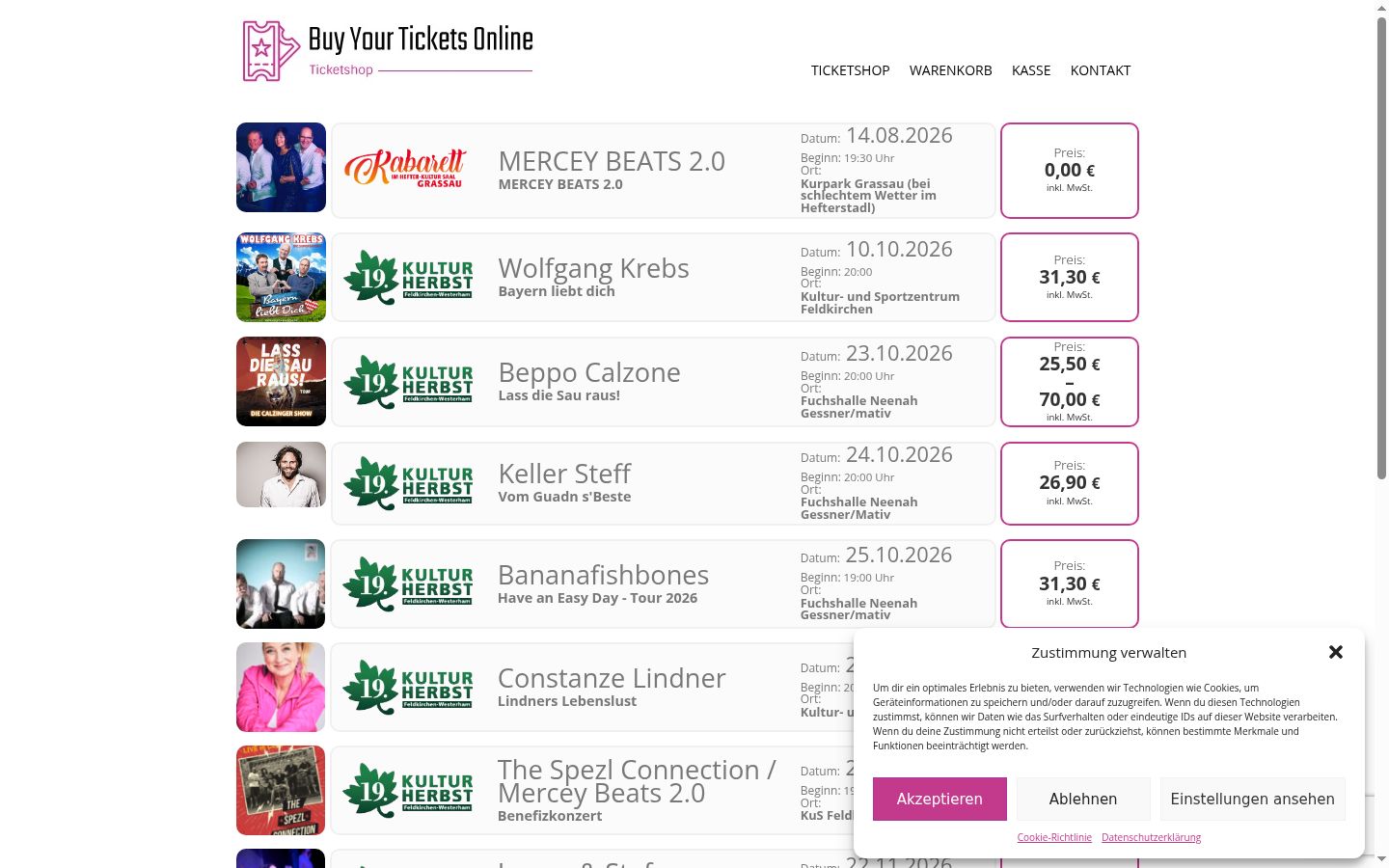
Task: Open the TICKETSHOP menu item
Action: click(850, 70)
